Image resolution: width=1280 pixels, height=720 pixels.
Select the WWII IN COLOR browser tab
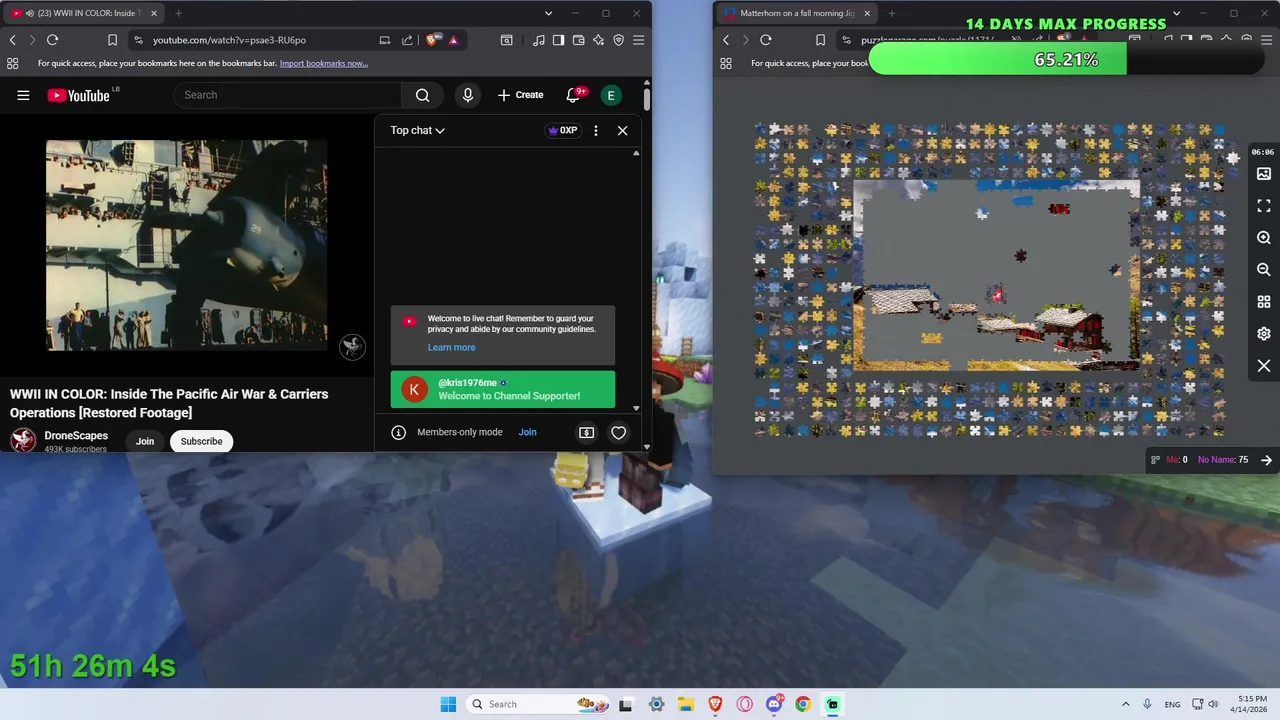coord(85,13)
